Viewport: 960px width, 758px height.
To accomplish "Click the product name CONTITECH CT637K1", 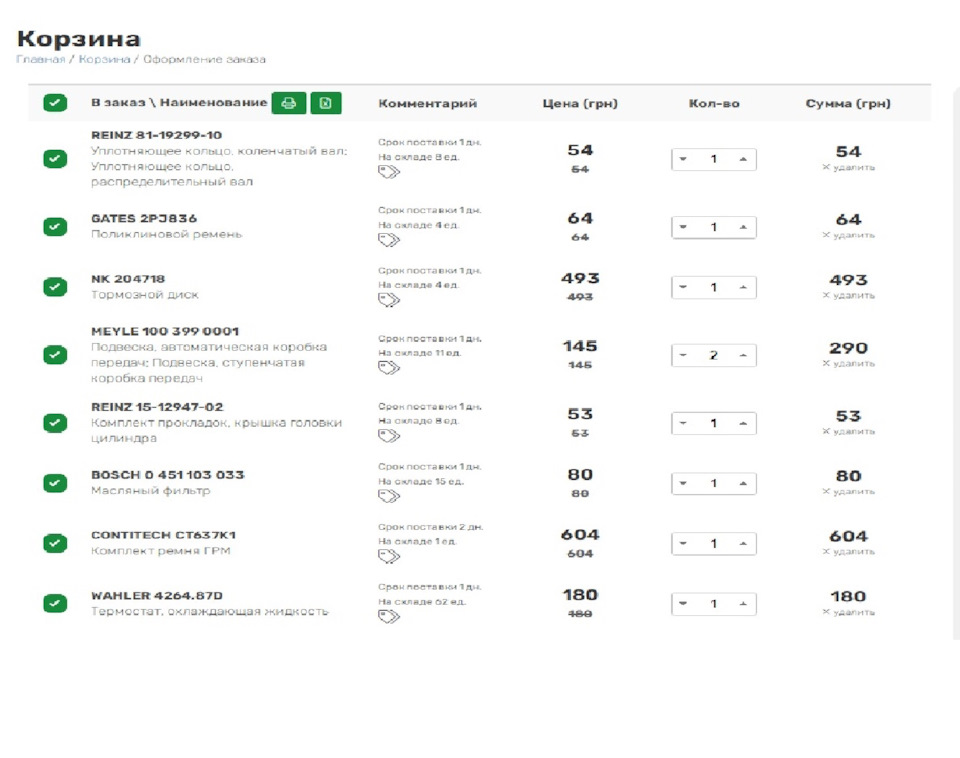I will click(x=163, y=535).
